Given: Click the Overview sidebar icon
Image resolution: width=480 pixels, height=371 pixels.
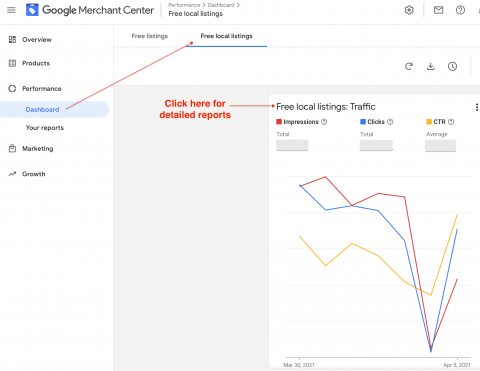Looking at the screenshot, I should coord(12,40).
